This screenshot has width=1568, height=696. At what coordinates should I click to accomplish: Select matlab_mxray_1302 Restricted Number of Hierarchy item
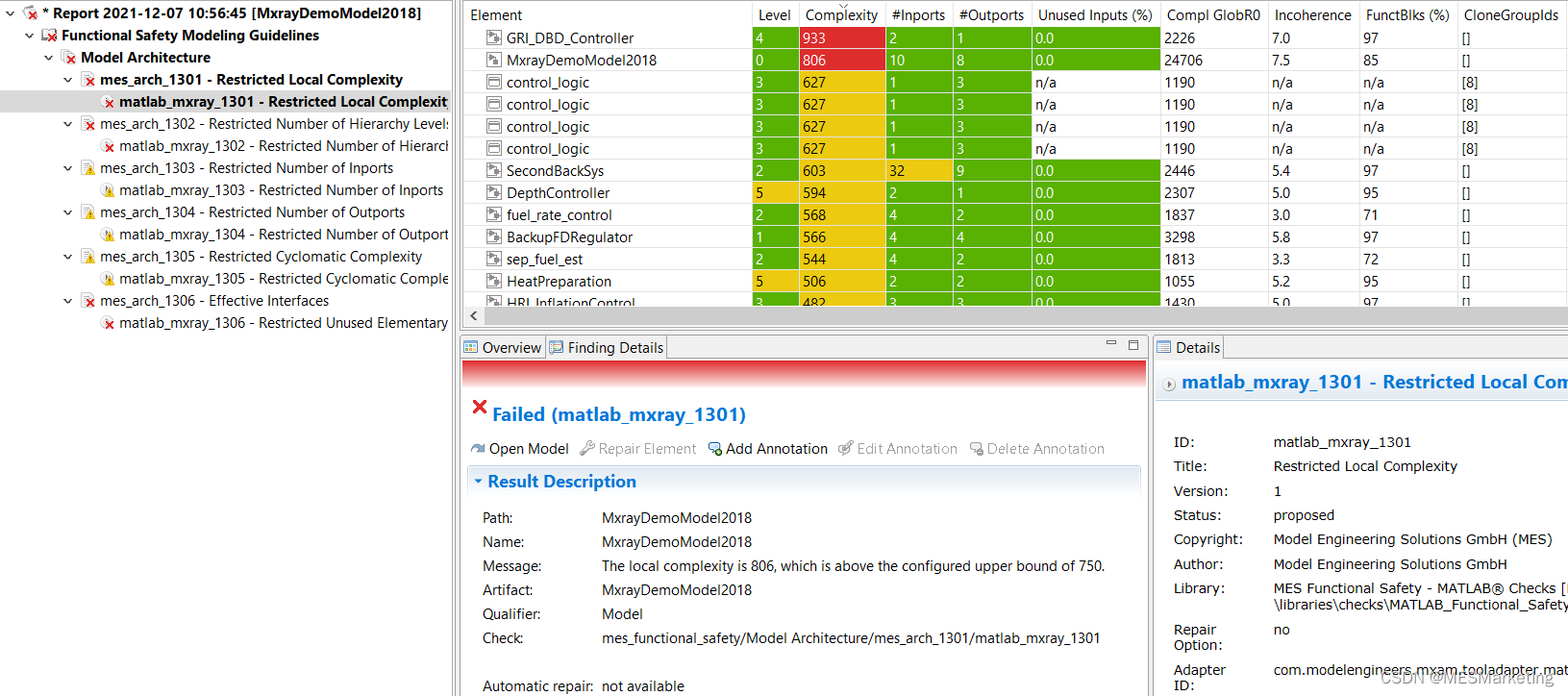pos(284,146)
